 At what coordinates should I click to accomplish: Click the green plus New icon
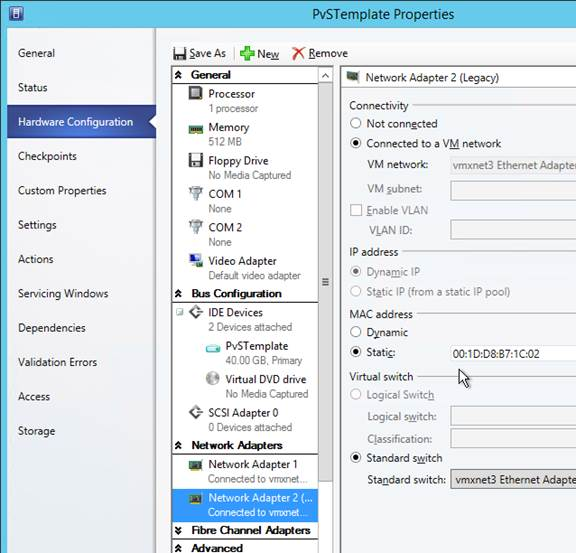pos(247,53)
